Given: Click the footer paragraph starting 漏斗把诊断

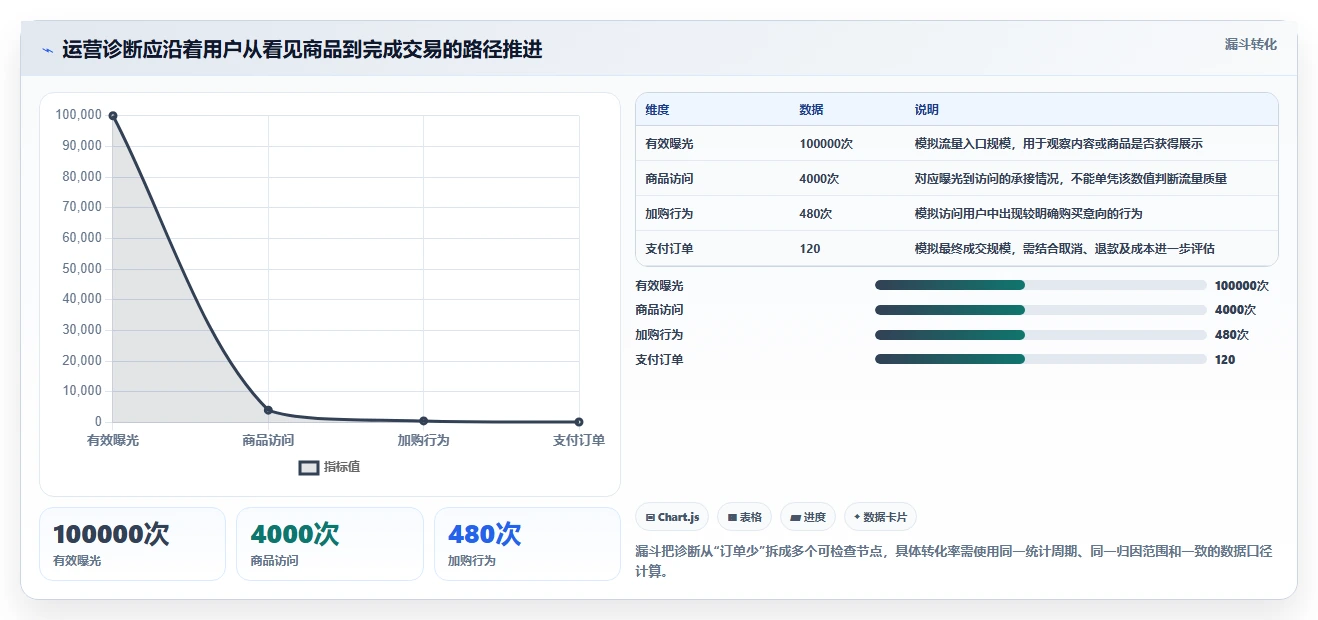Looking at the screenshot, I should (953, 562).
